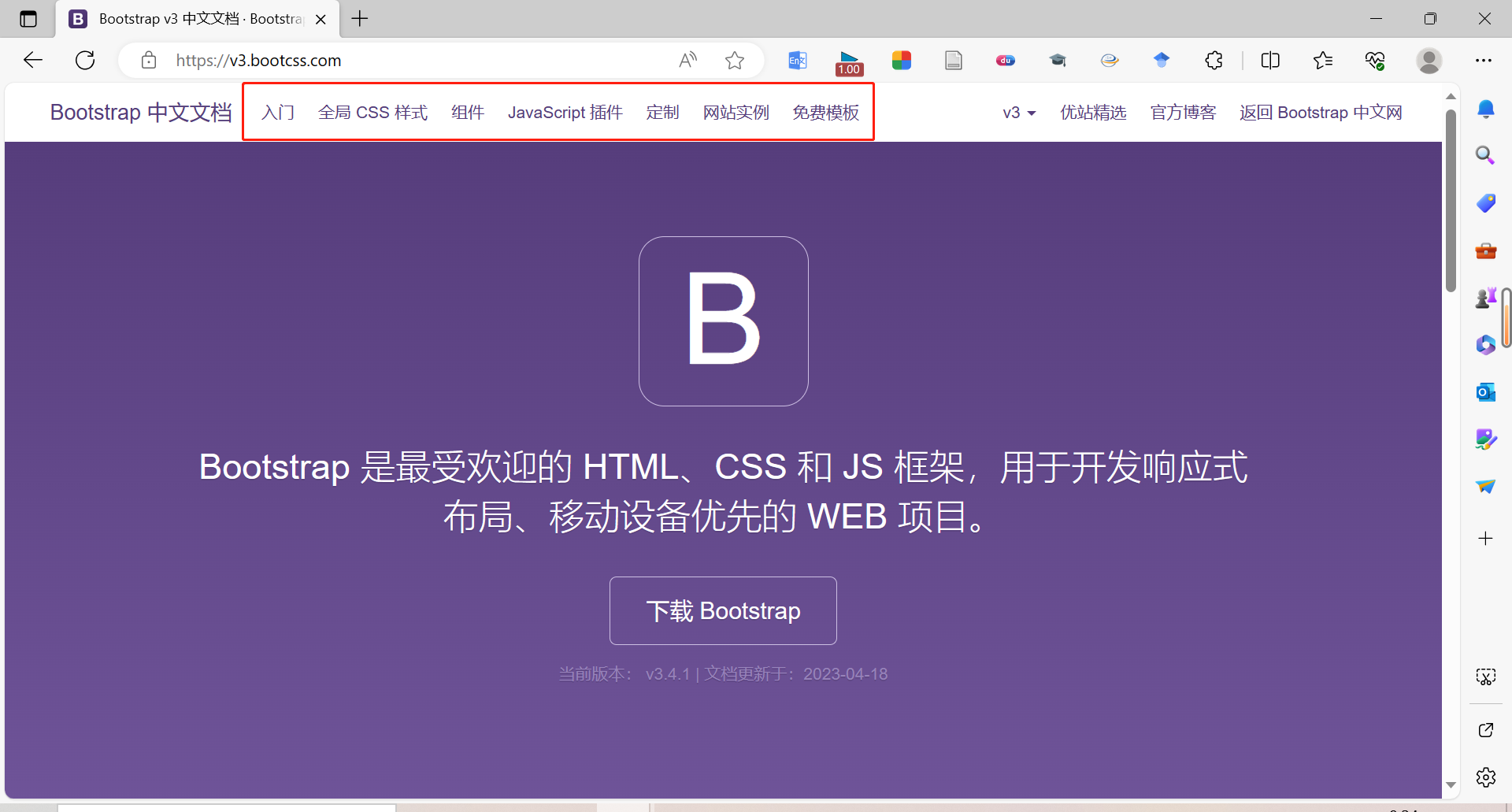This screenshot has height=812, width=1512.
Task: Click the 下载 Bootstrap button
Action: [x=722, y=610]
